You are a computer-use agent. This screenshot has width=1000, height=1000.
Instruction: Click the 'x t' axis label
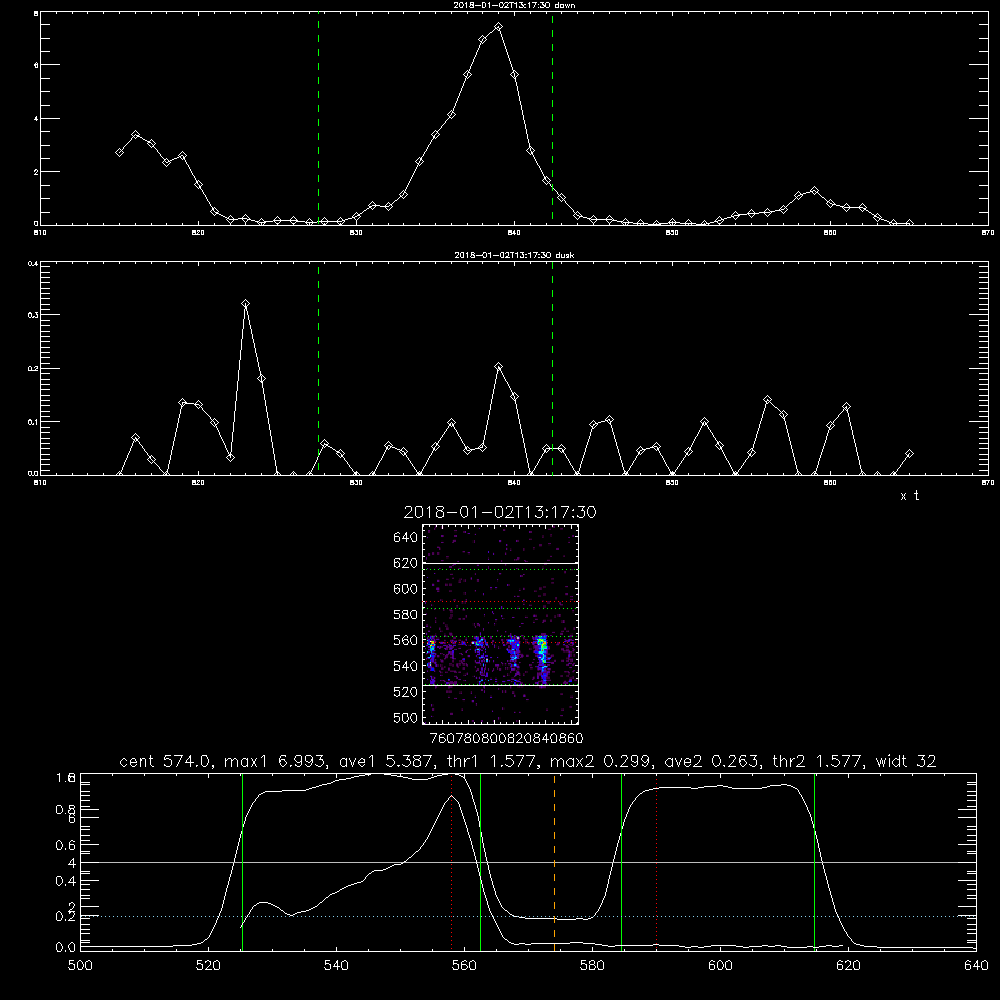click(x=909, y=496)
